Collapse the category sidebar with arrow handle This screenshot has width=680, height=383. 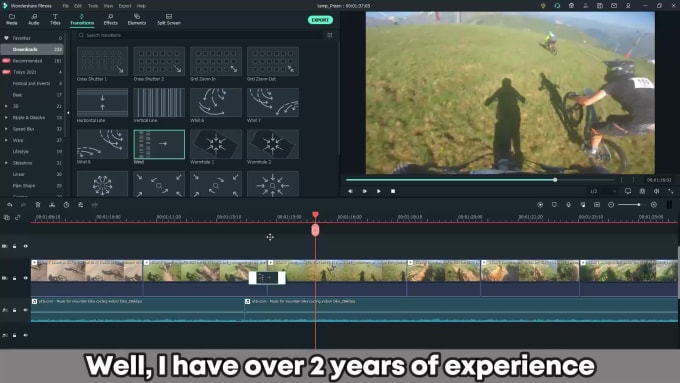click(68, 113)
